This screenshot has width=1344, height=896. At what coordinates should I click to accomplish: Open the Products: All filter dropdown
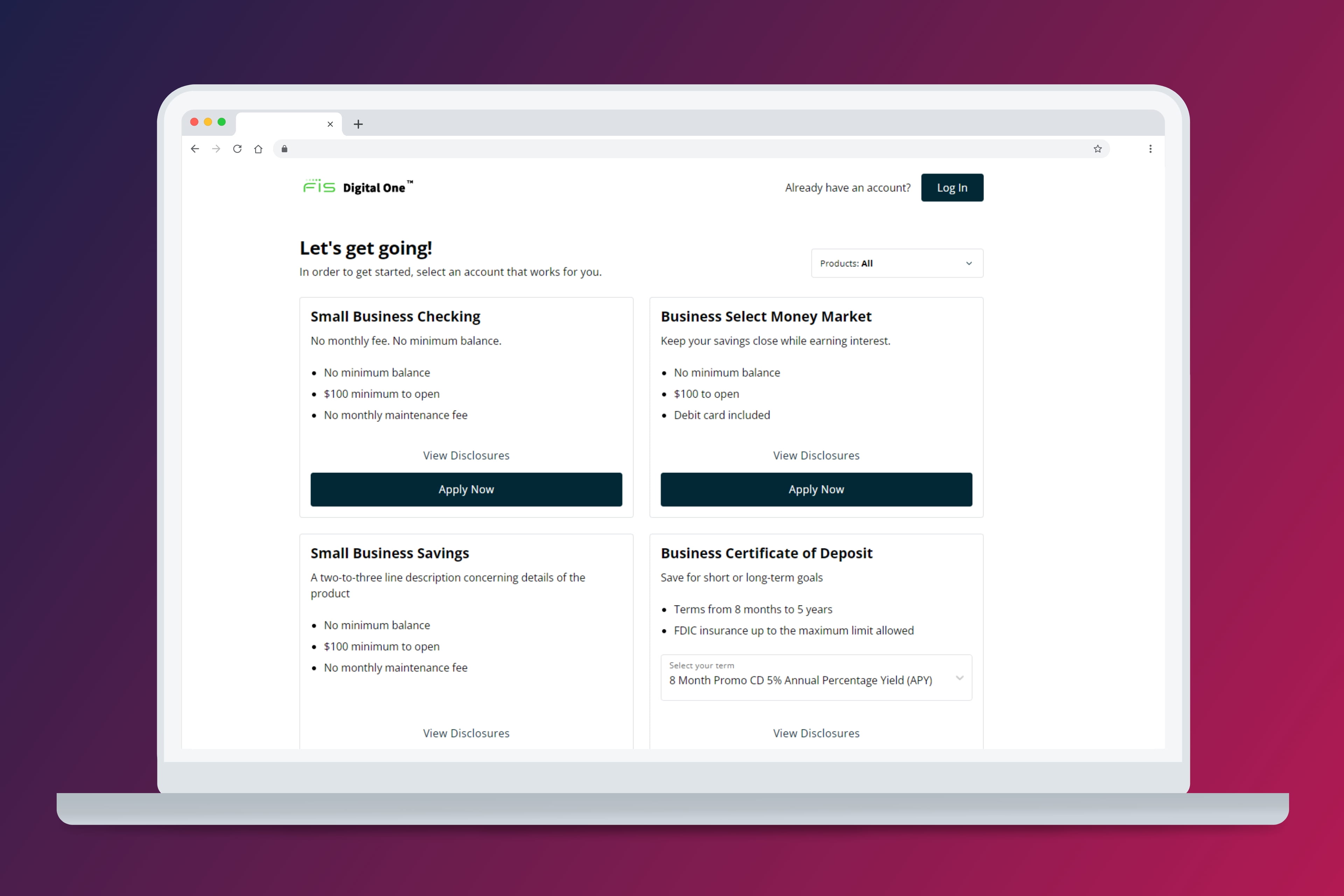coord(896,263)
